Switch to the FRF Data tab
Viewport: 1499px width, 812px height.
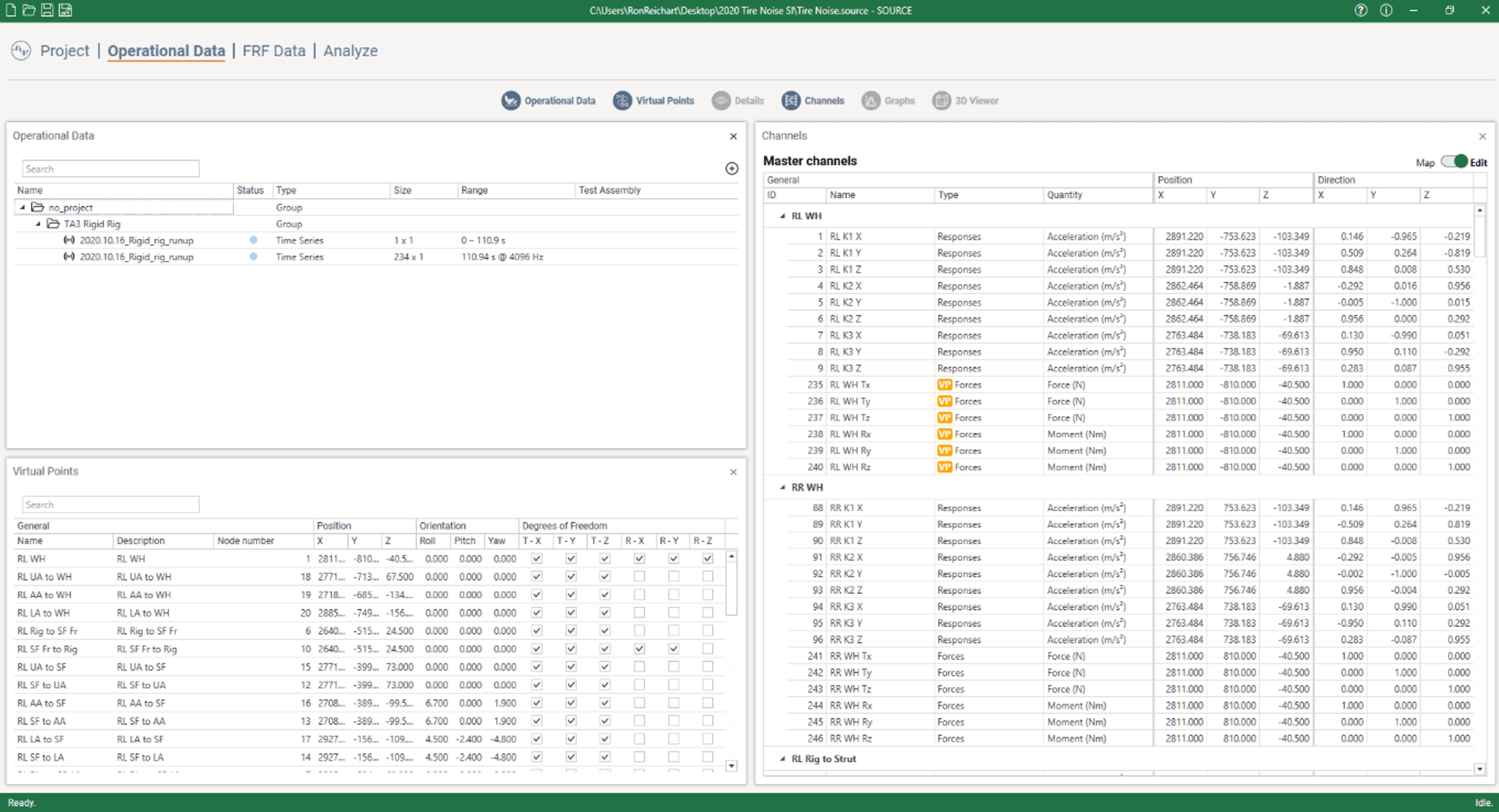pyautogui.click(x=274, y=51)
